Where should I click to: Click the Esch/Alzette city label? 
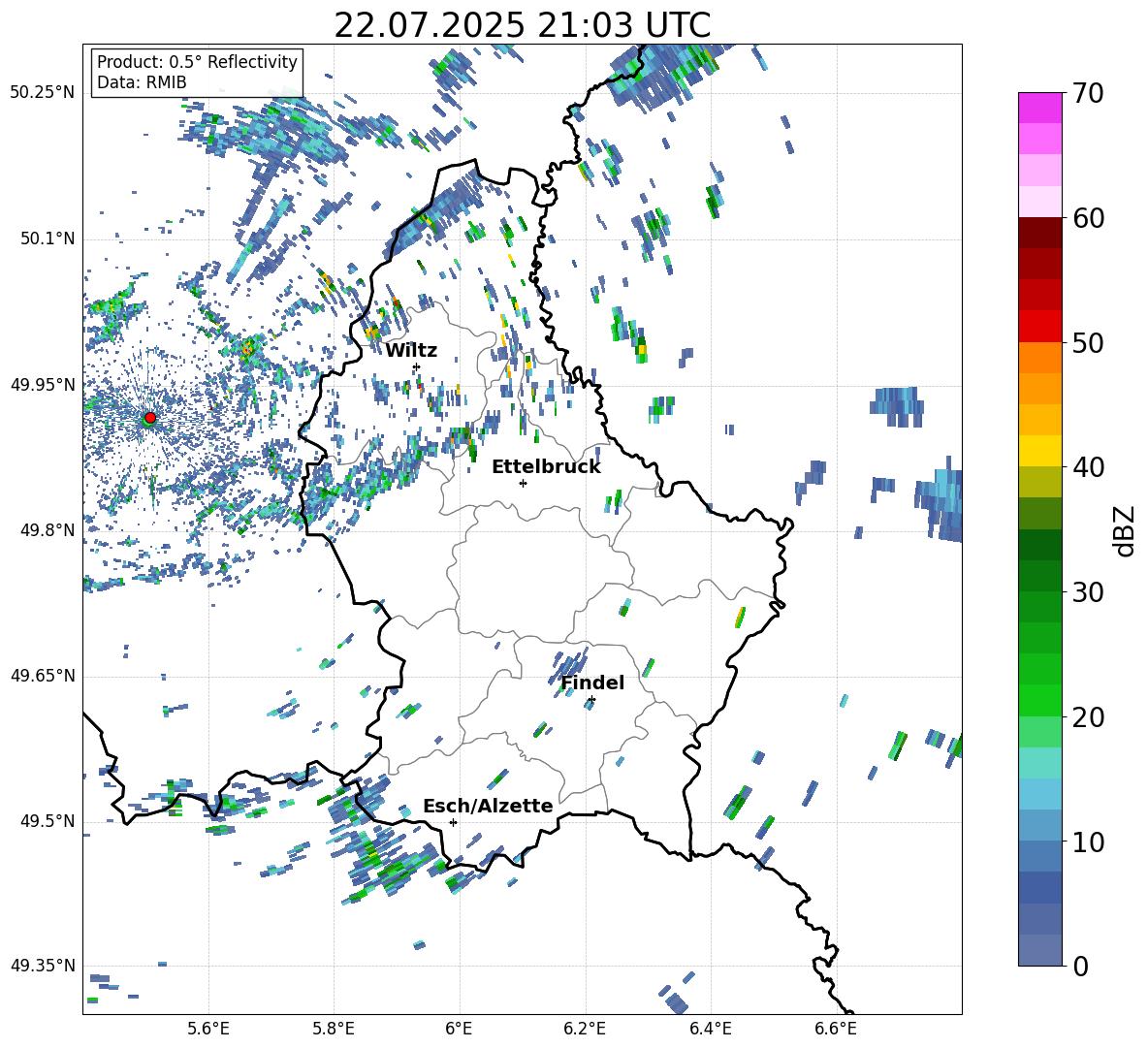488,806
